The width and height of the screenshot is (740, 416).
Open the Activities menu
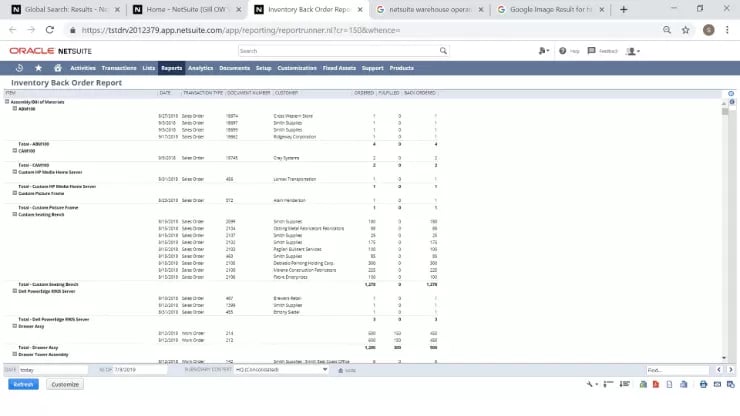[x=83, y=68]
